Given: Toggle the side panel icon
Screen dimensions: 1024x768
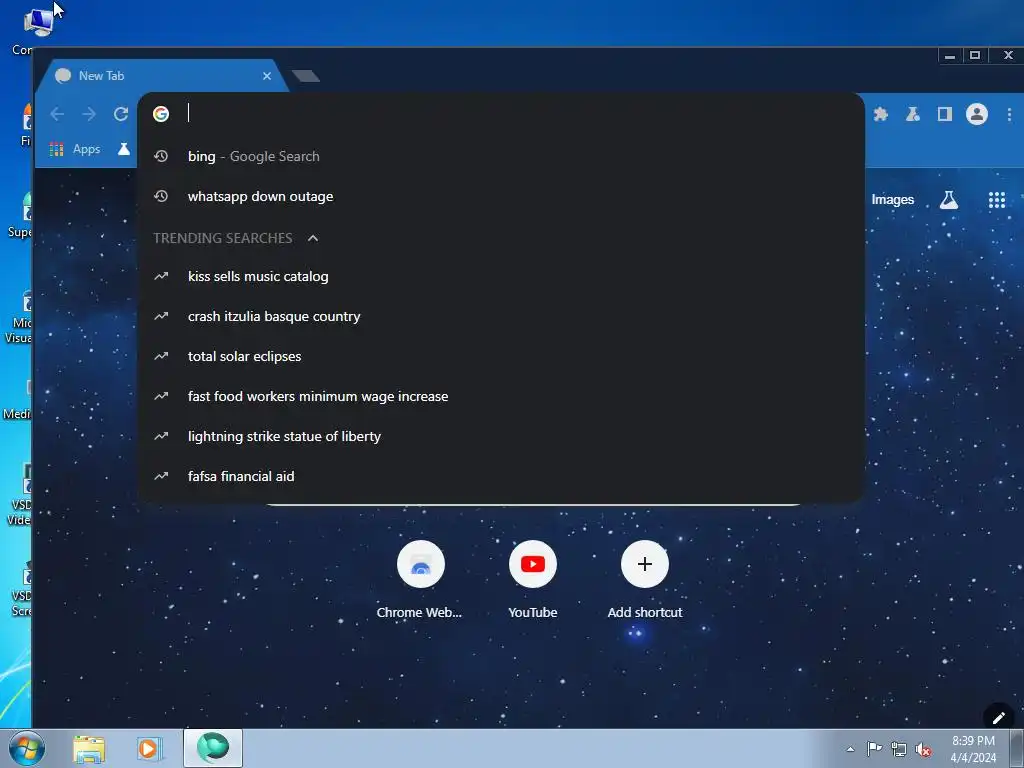Looking at the screenshot, I should (944, 114).
